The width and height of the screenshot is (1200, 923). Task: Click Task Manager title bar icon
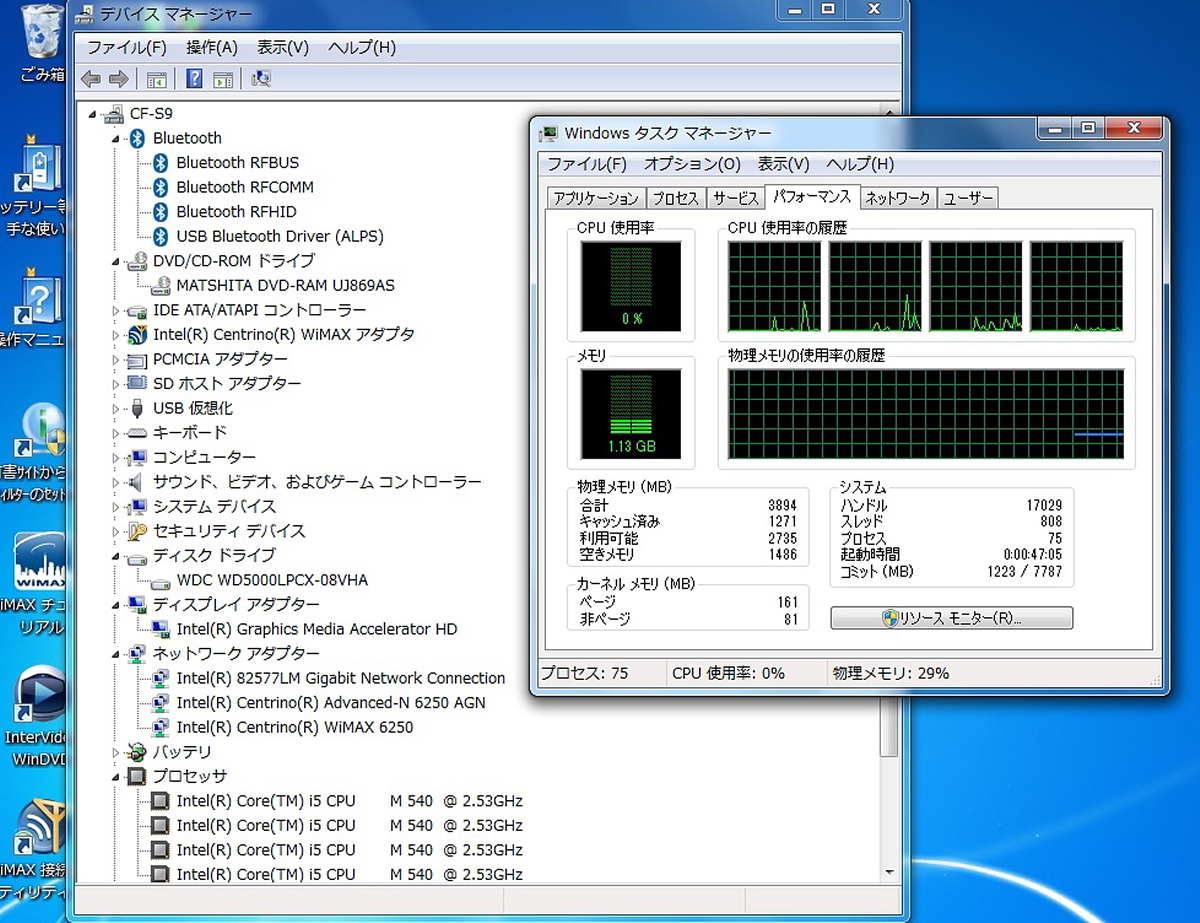click(x=548, y=133)
